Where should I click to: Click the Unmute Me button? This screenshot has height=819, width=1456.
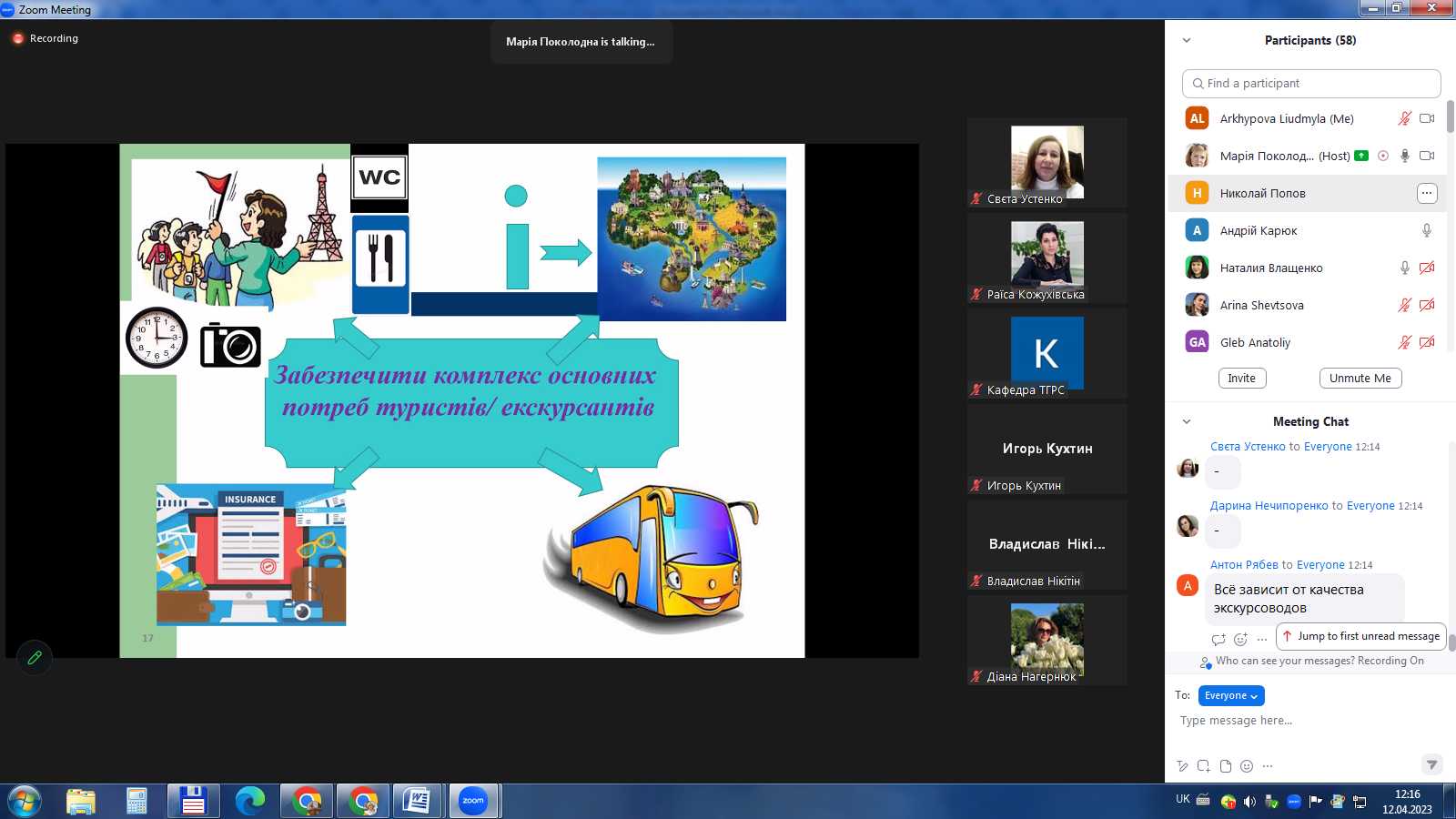(x=1360, y=379)
